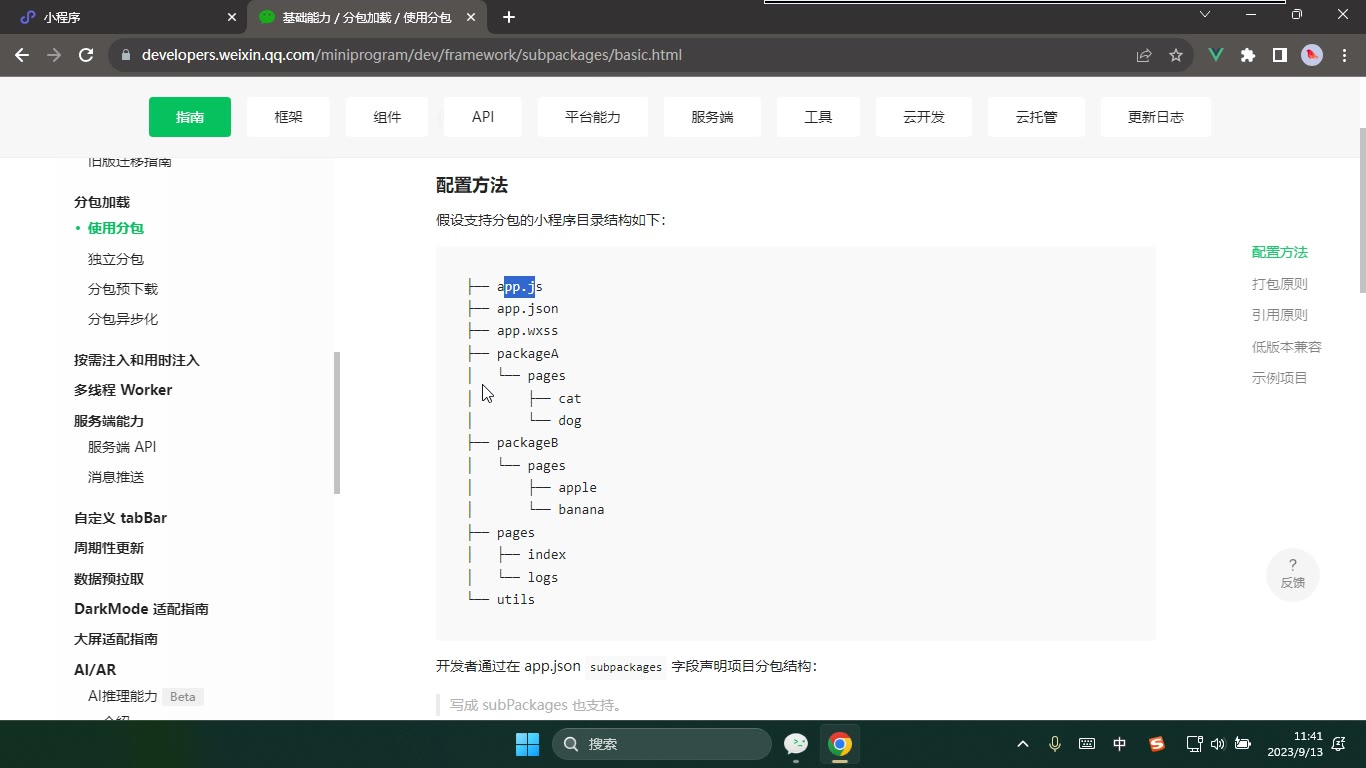
Task: Jump to 打包原则 in page outline
Action: [1280, 284]
